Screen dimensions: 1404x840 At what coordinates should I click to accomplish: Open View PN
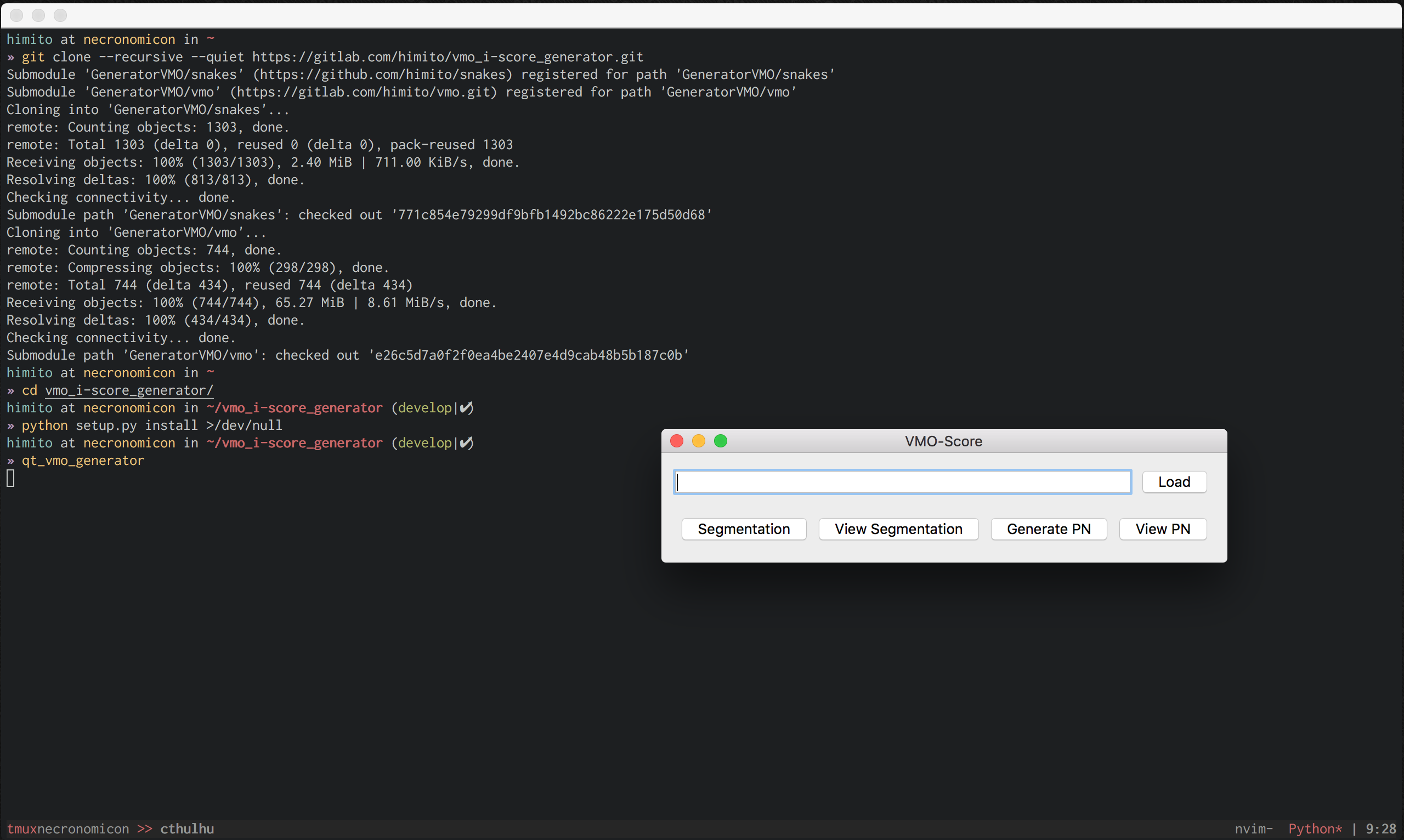click(x=1163, y=529)
